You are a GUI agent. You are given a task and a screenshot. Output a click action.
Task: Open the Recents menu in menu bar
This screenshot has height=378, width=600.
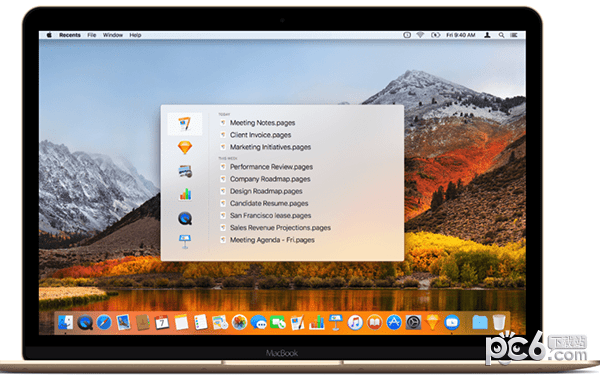point(70,35)
